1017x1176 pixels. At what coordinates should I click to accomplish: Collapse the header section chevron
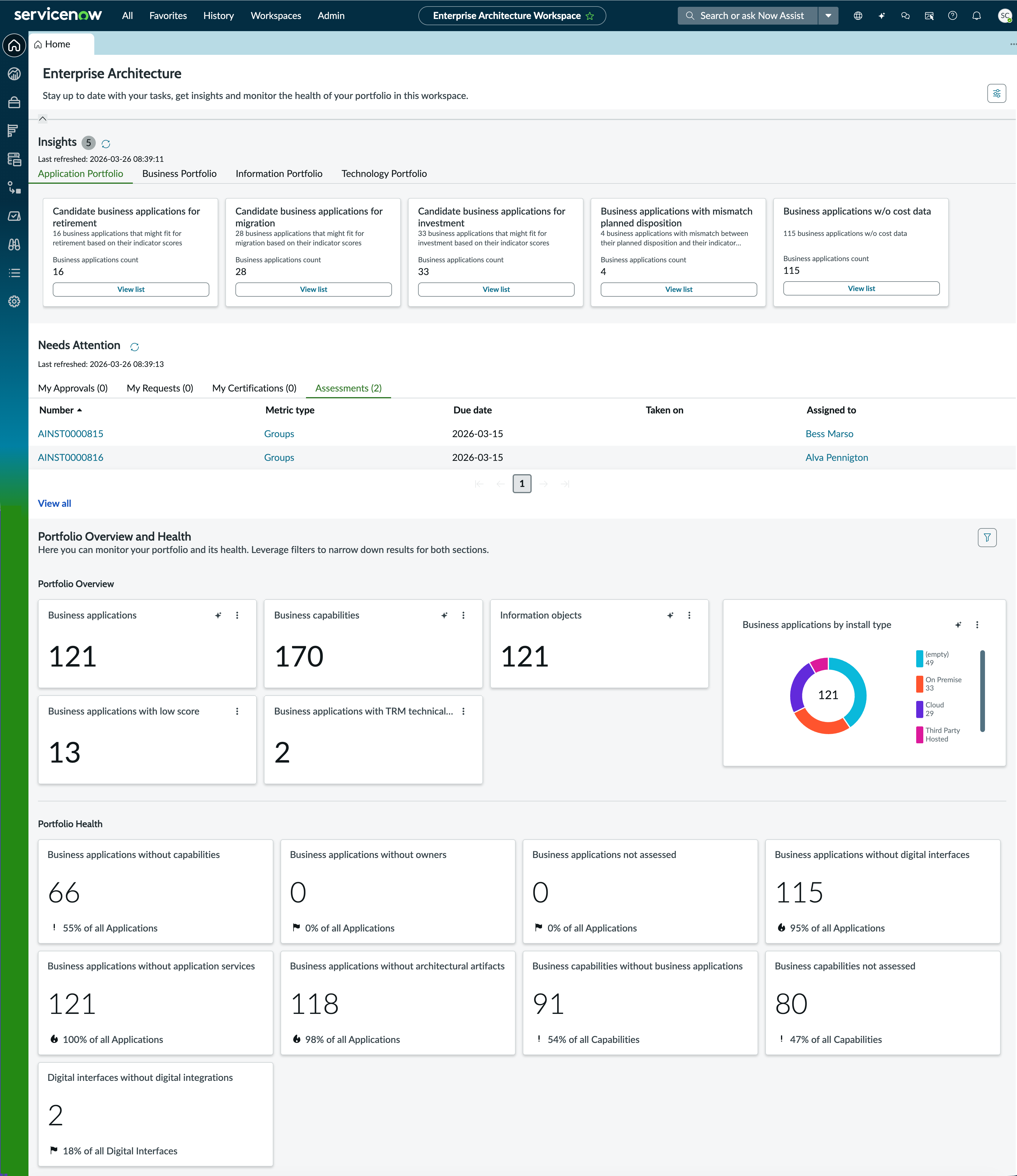pos(43,119)
